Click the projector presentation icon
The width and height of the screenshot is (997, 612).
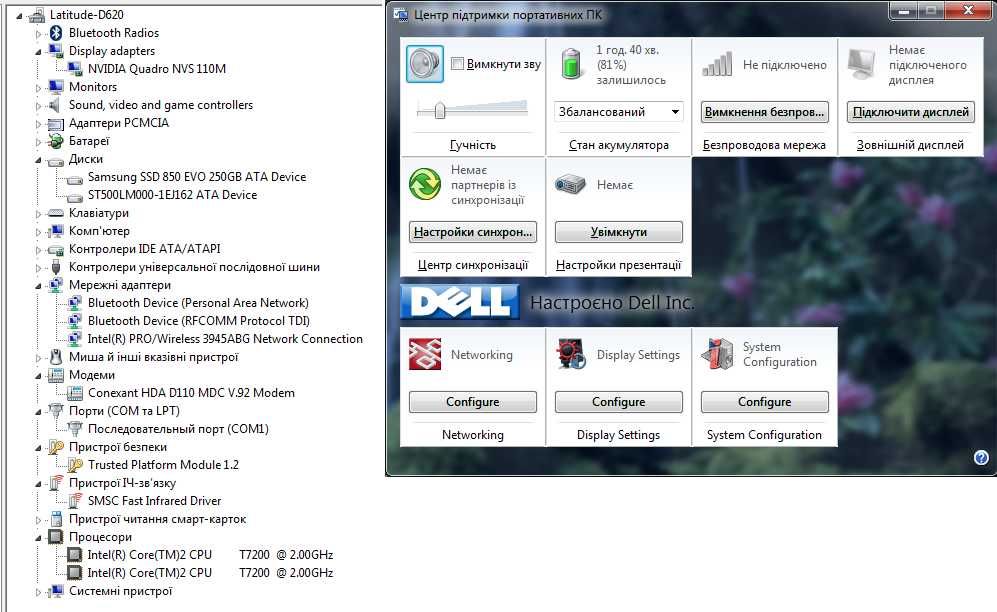tap(570, 185)
